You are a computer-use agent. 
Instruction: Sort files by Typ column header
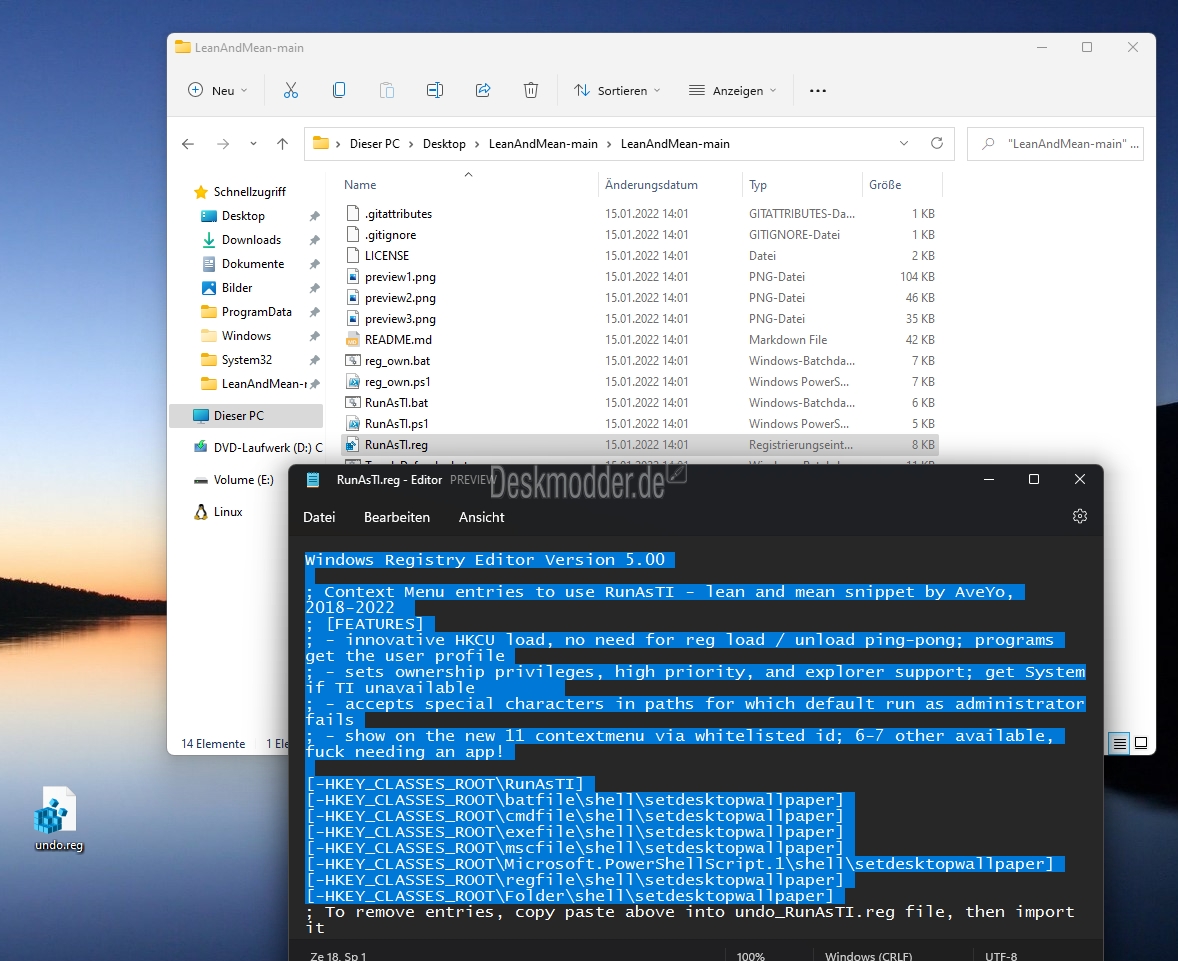(x=758, y=185)
